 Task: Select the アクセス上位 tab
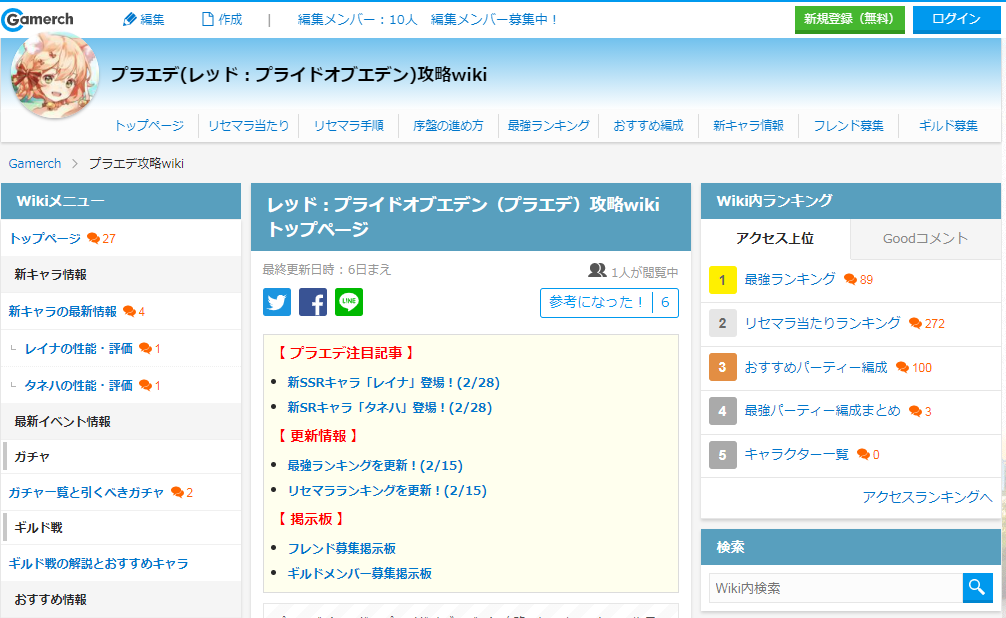pyautogui.click(x=775, y=239)
